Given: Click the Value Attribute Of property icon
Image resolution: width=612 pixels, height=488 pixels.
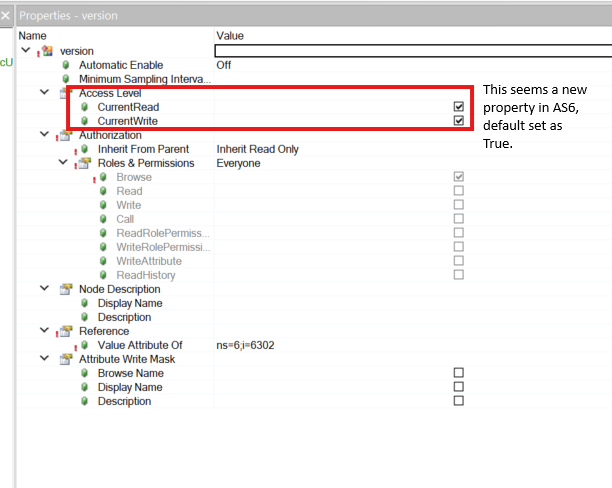Looking at the screenshot, I should 84,345.
